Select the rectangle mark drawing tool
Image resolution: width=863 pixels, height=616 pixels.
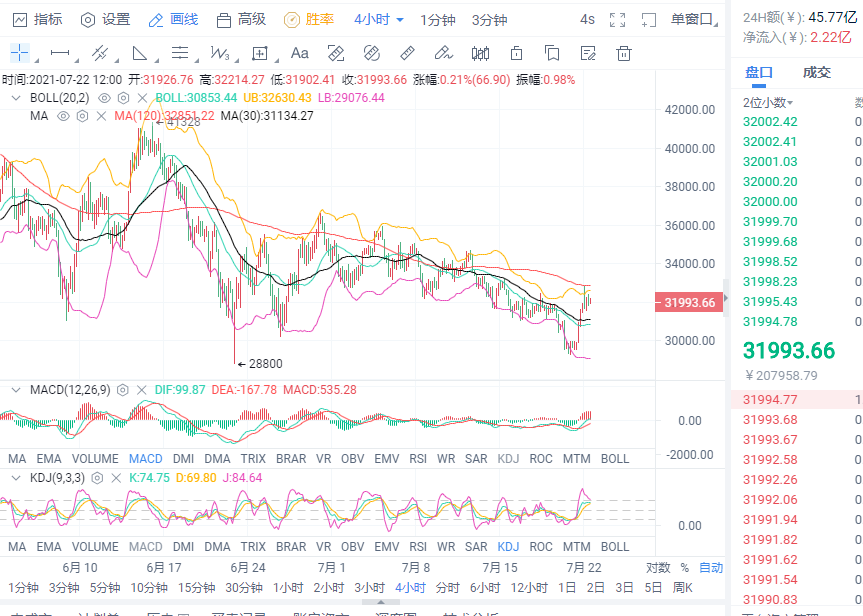click(259, 53)
